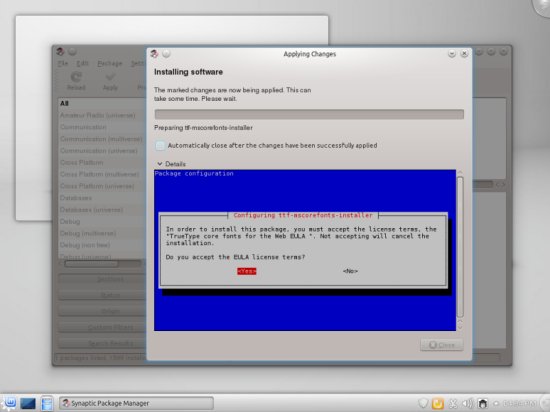This screenshot has height=412, width=550.
Task: Select 'Communication (multiverse)' section
Action: coord(102,139)
